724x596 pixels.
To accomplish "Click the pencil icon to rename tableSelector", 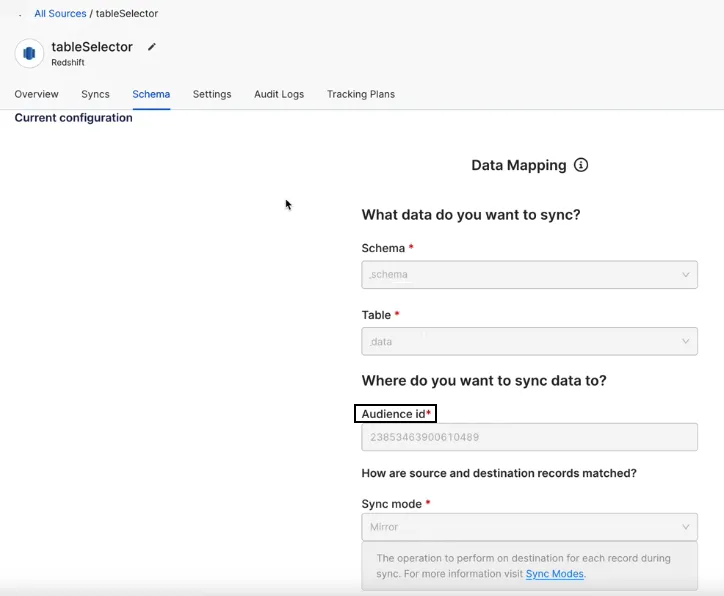I will click(x=151, y=47).
